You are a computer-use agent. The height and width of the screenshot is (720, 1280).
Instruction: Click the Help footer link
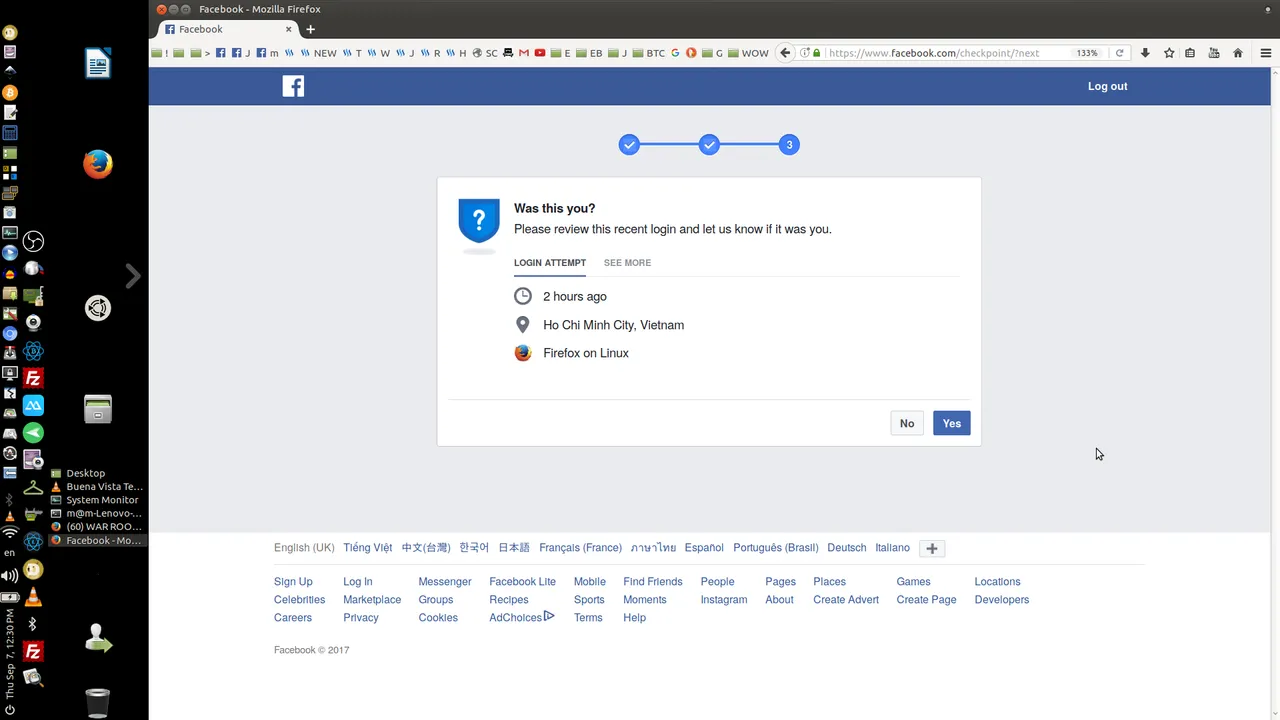point(634,618)
